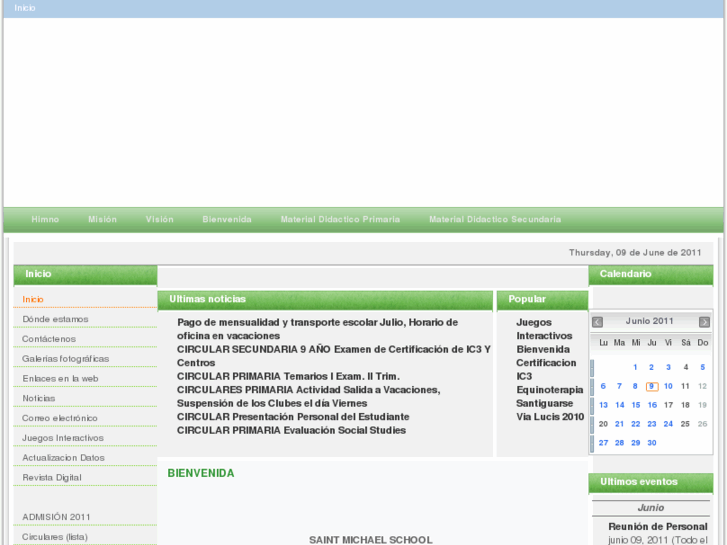Image resolution: width=727 pixels, height=545 pixels.
Task: Select June 29 in calendar
Action: (x=636, y=443)
